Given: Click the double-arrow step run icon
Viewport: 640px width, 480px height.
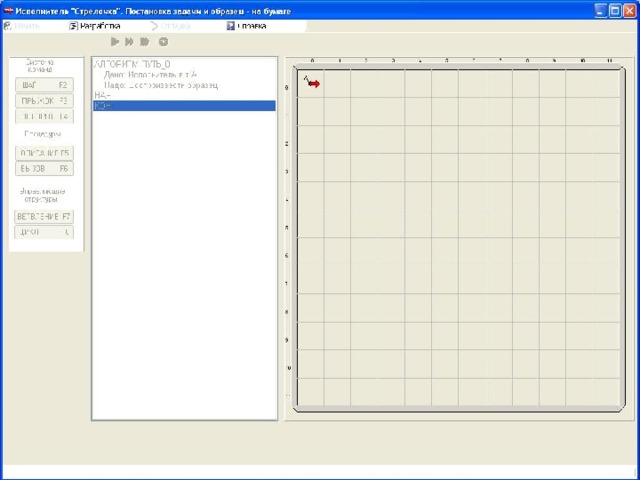Looking at the screenshot, I should pyautogui.click(x=129, y=42).
